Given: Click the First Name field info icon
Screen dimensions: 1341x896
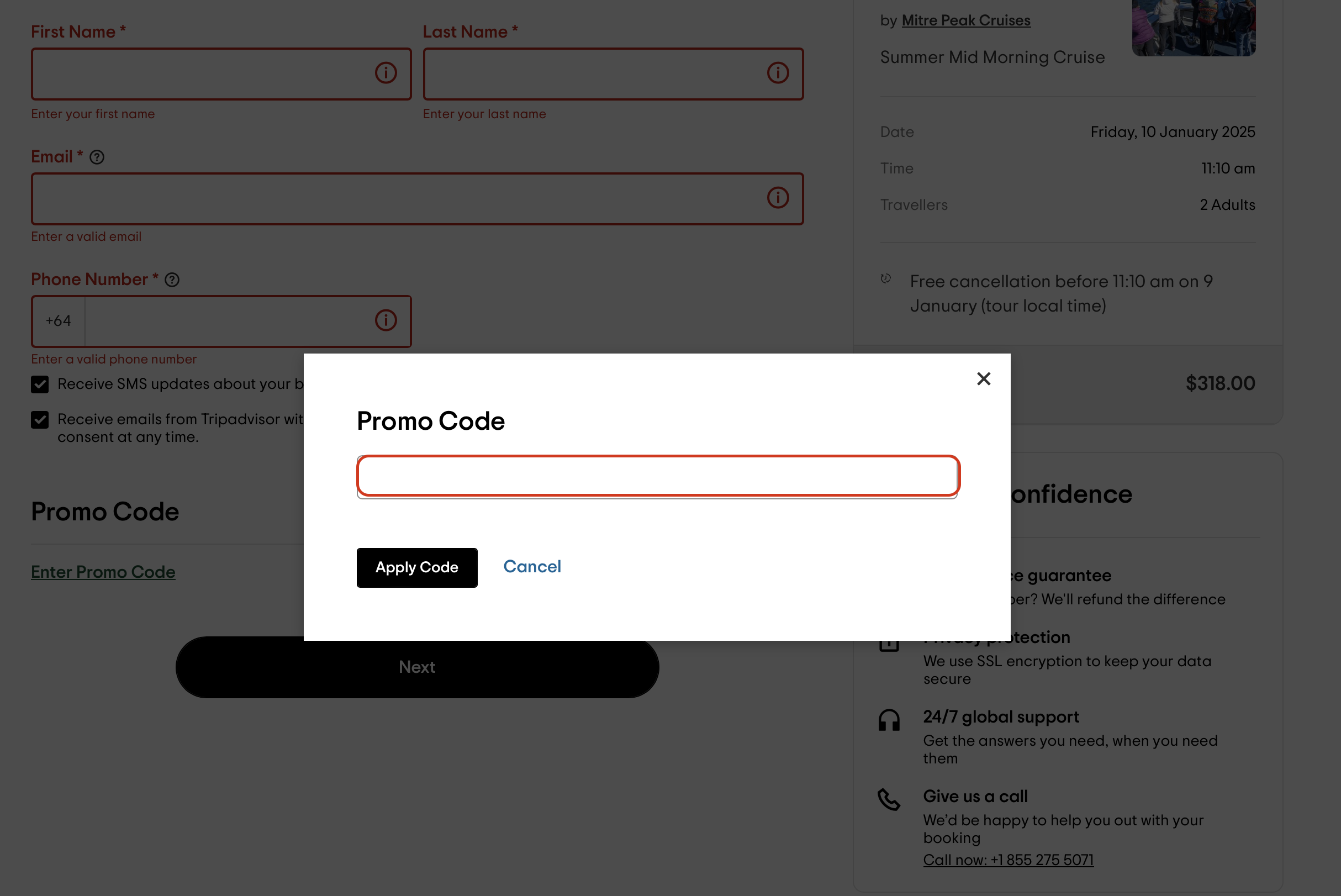Looking at the screenshot, I should tap(386, 73).
